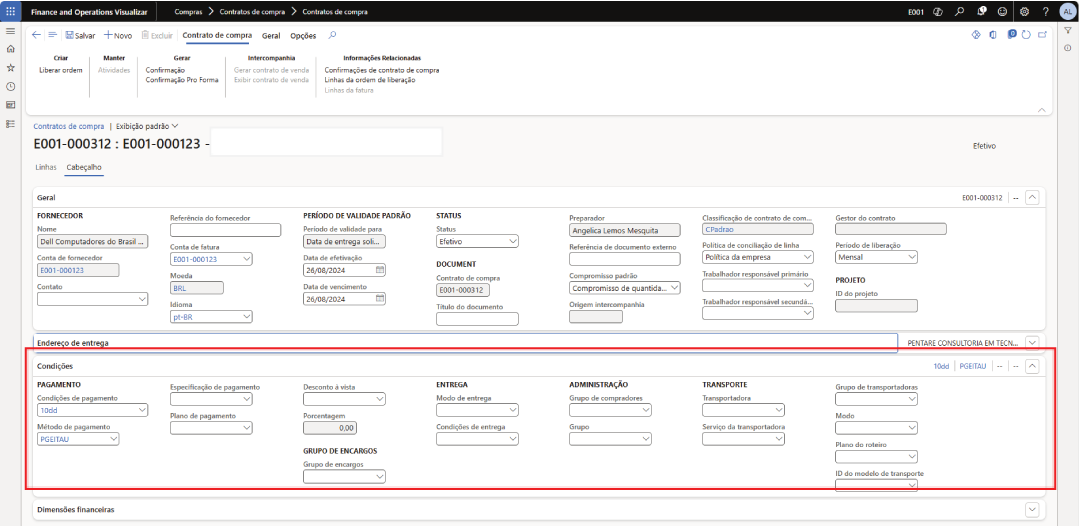This screenshot has width=1080, height=527.
Task: Open the Método de pagamento dropdown
Action: click(x=114, y=438)
